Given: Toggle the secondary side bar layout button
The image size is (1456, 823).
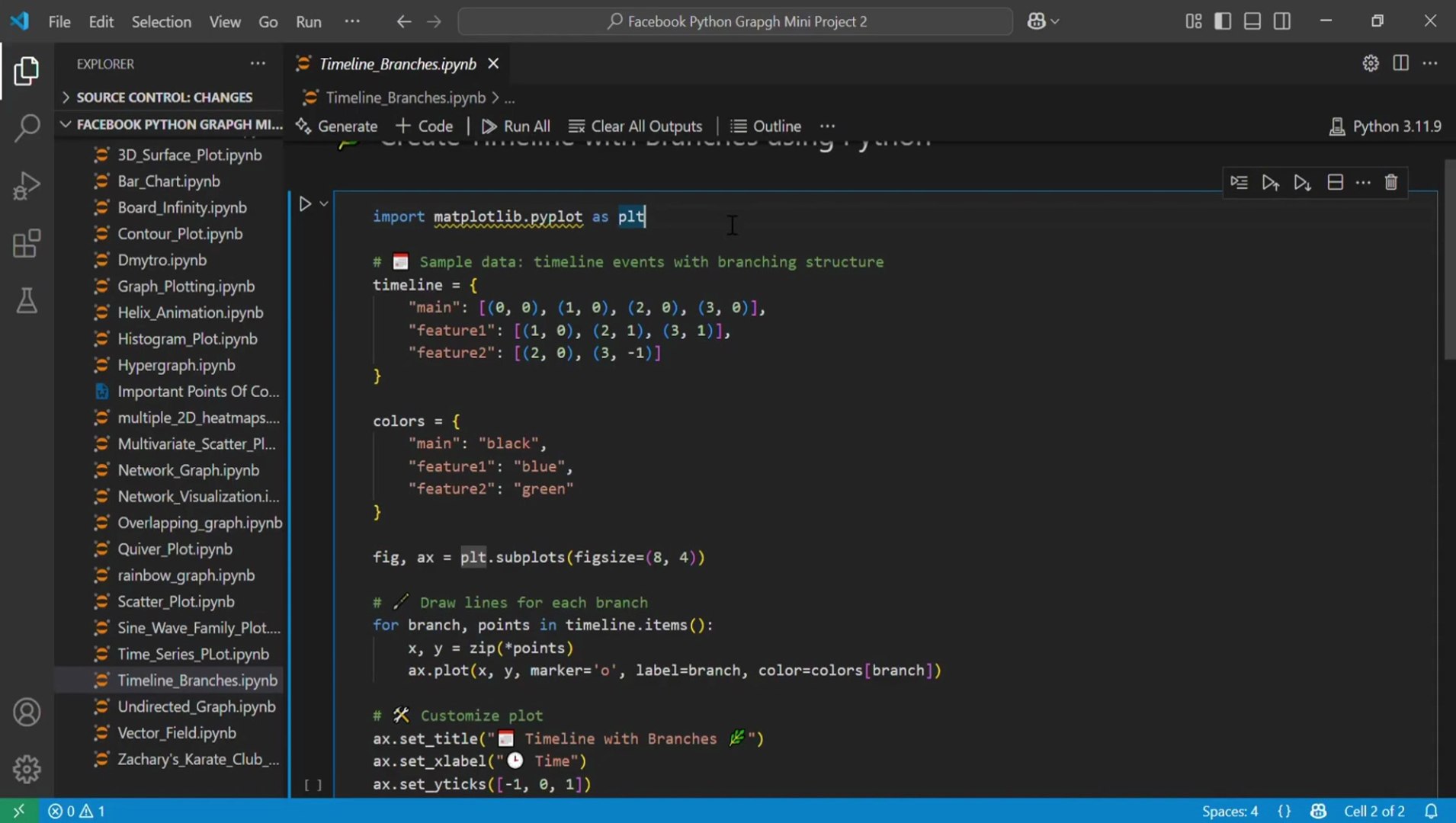Looking at the screenshot, I should 1282,21.
